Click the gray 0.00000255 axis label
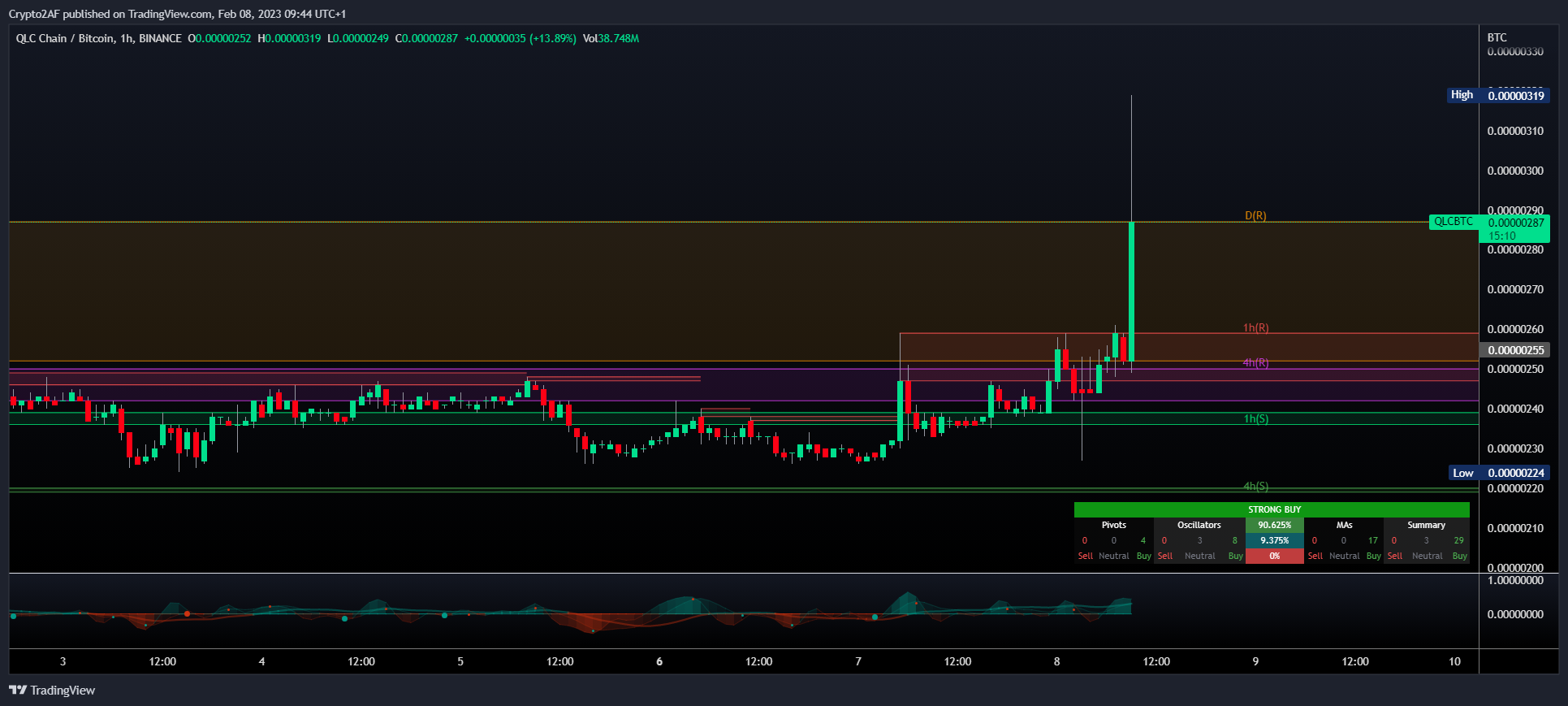Screen dimensions: 1568x706 click(1515, 350)
